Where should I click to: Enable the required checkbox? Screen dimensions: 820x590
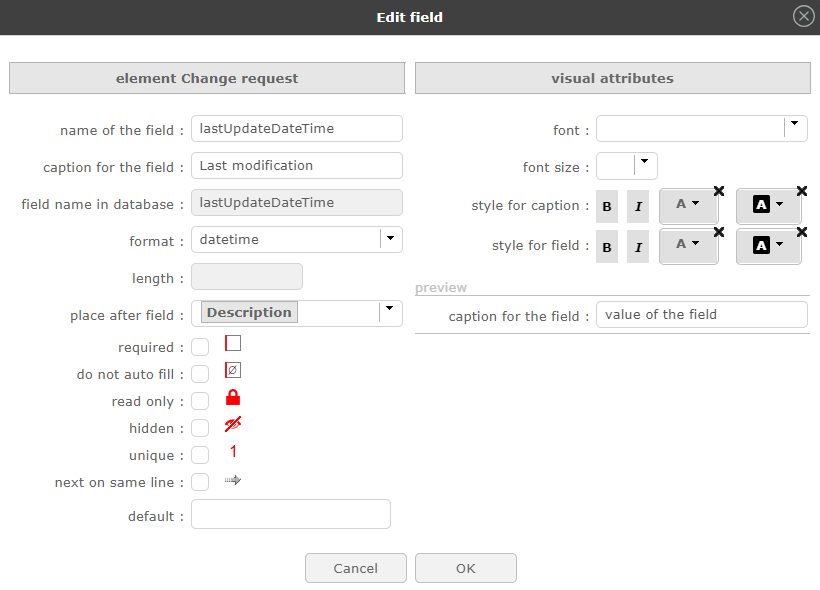coord(200,347)
